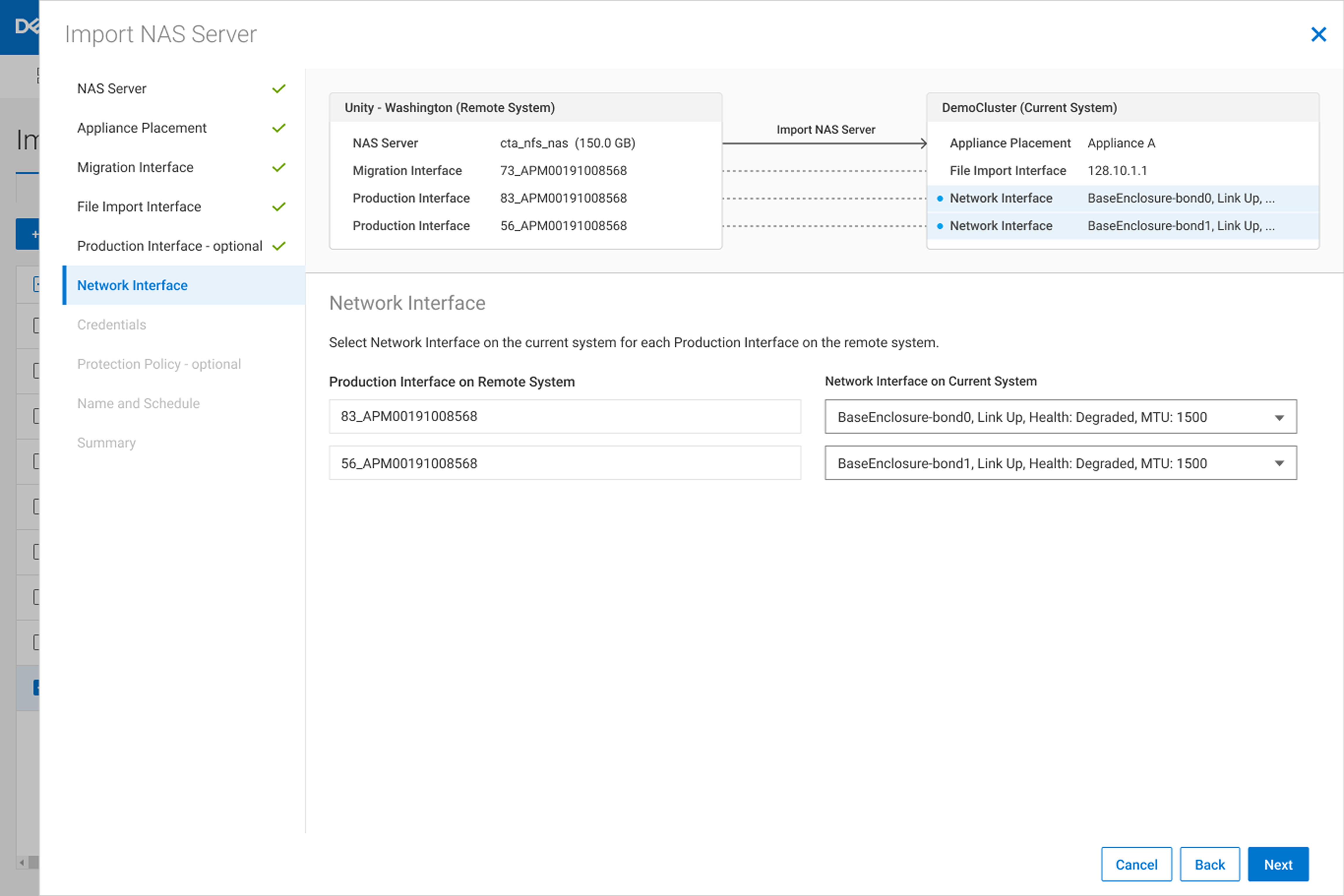
Task: Click blue bullet beside BaseEnclosure-bond1 Network Interface
Action: tap(940, 226)
